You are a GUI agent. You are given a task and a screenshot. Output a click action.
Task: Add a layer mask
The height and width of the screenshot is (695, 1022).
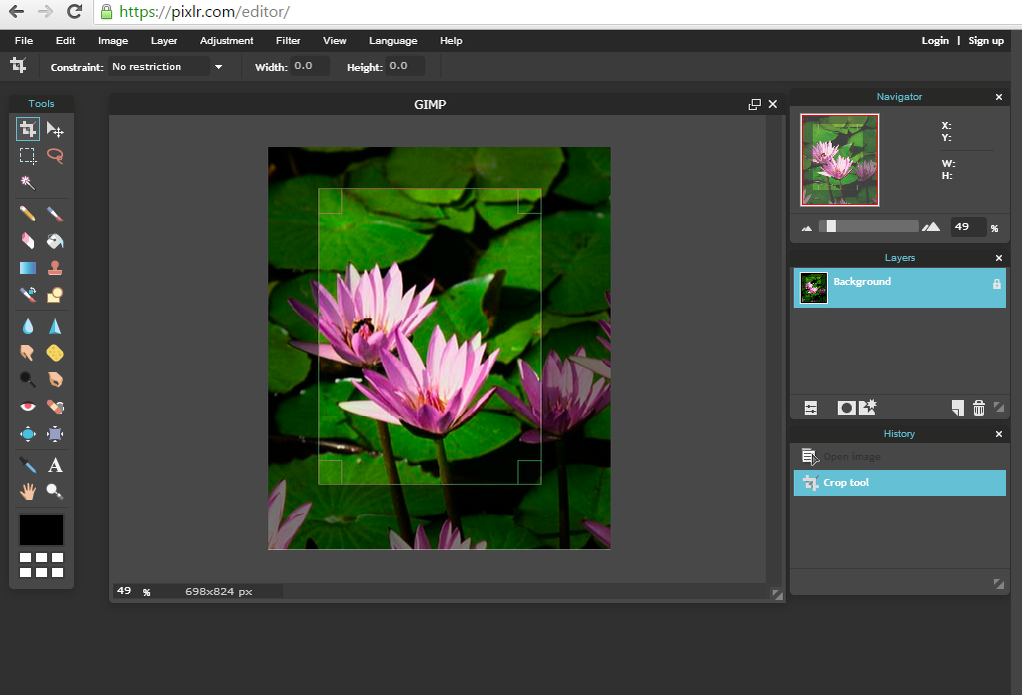pos(846,408)
